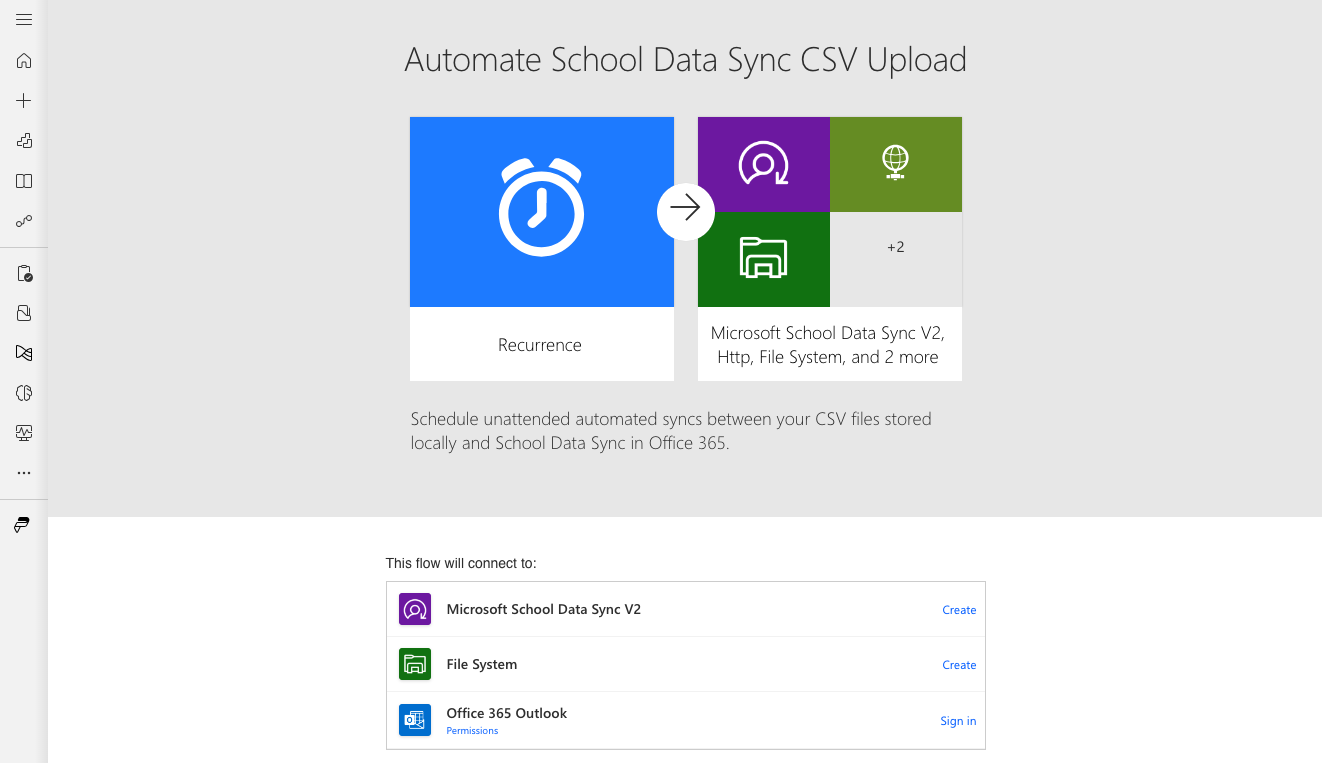
Task: Click the plus Create icon in sidebar
Action: [24, 100]
